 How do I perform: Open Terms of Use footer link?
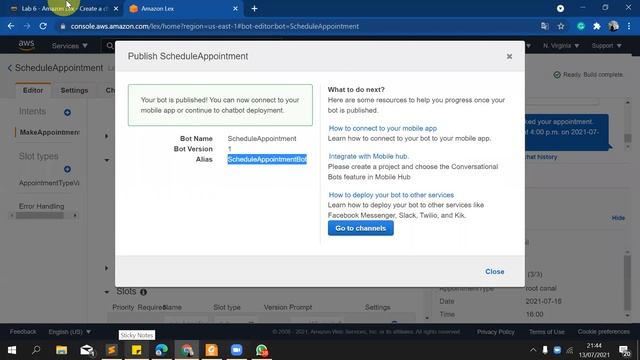pyautogui.click(x=547, y=332)
